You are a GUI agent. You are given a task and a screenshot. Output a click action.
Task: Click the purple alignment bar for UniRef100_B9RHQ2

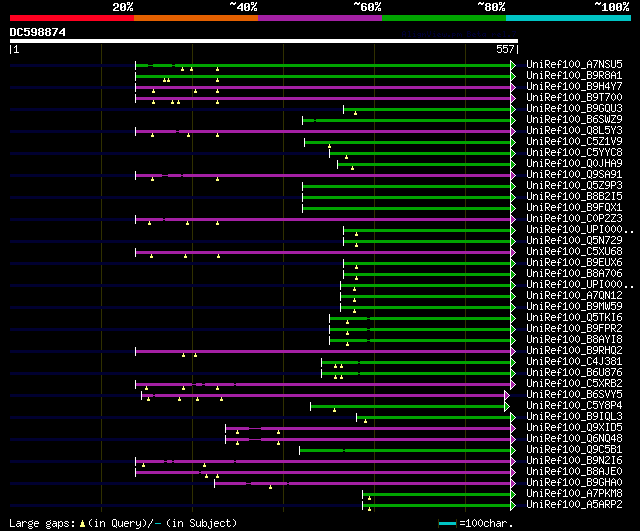pyautogui.click(x=323, y=351)
